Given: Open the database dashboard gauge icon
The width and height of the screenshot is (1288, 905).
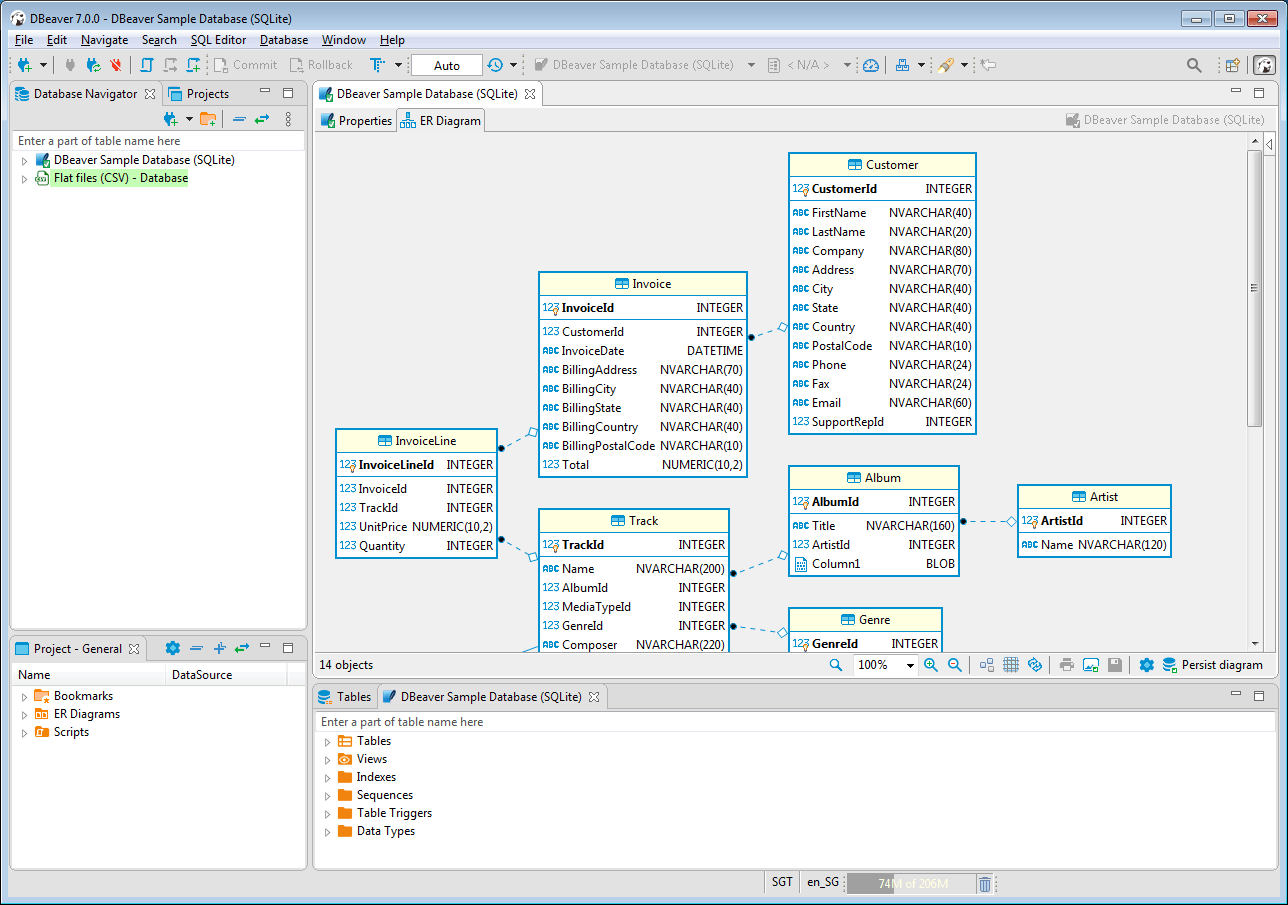Looking at the screenshot, I should tap(871, 65).
